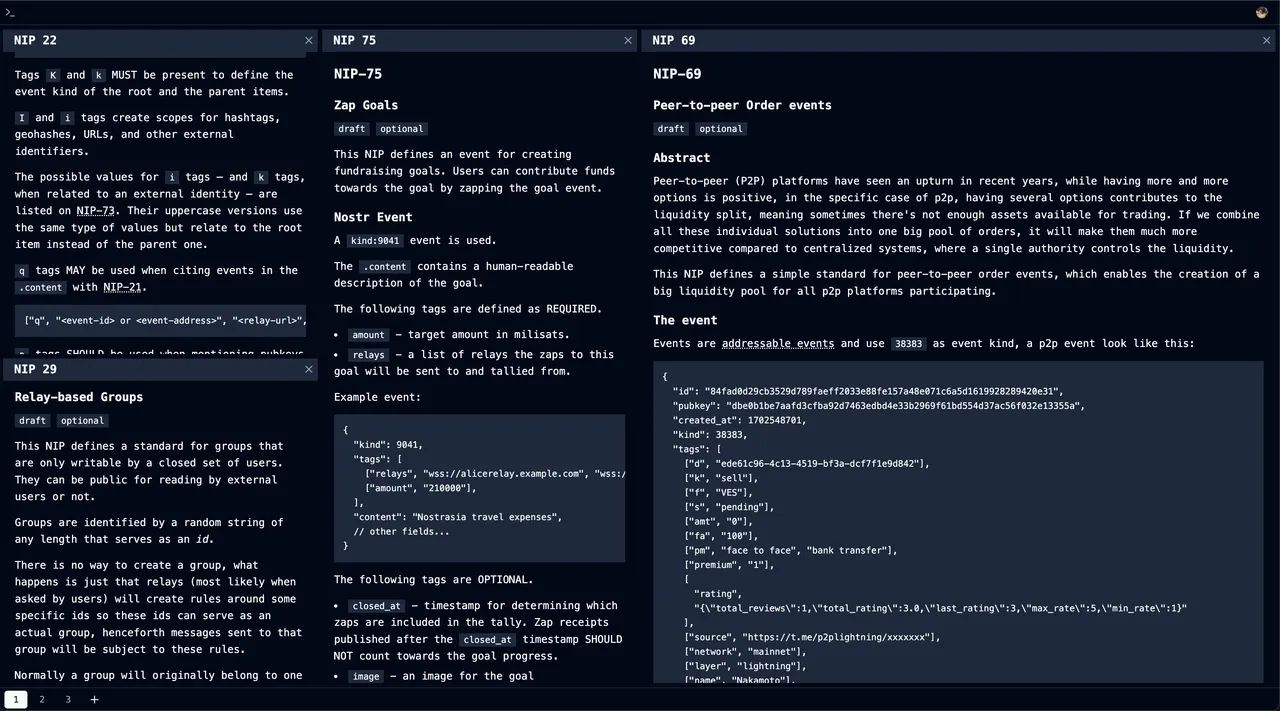1280x711 pixels.
Task: Open the NIP-21 link
Action: (122, 287)
